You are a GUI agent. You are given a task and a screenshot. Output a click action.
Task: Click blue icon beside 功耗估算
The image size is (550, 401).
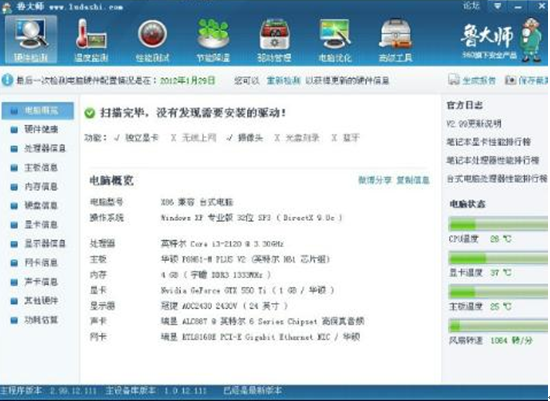(14, 320)
